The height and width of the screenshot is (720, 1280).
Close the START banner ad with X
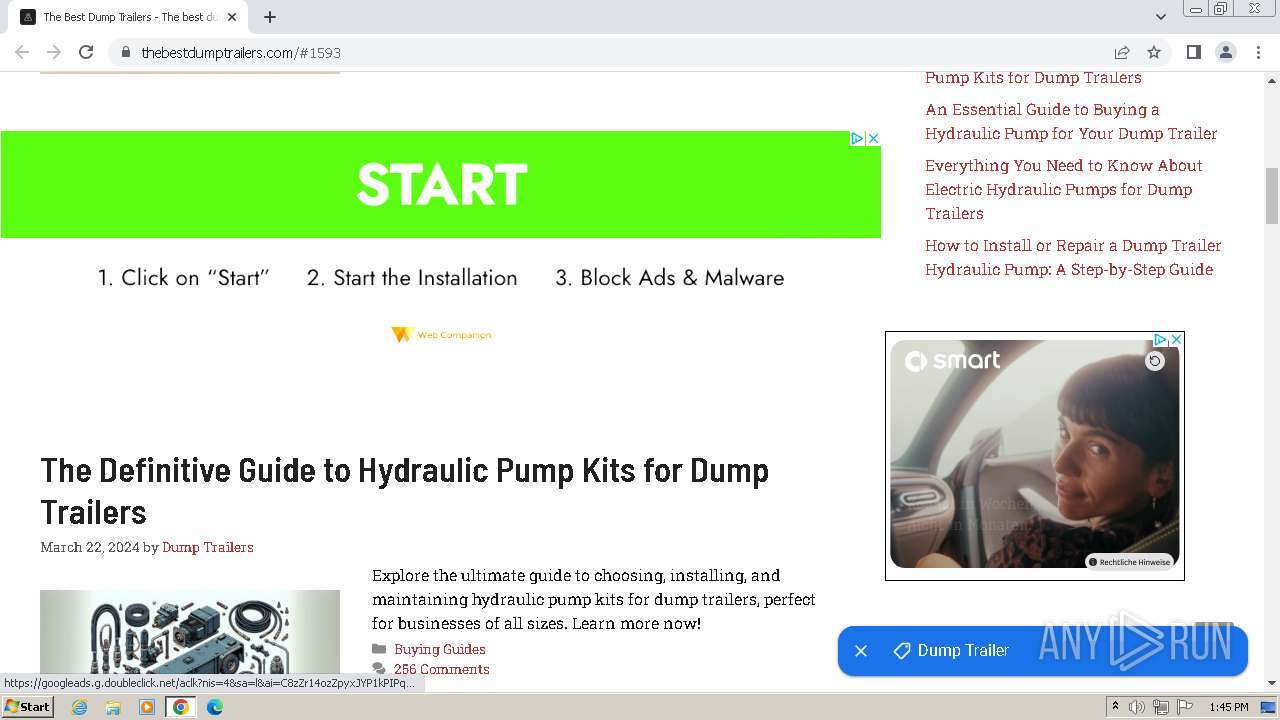pos(873,139)
